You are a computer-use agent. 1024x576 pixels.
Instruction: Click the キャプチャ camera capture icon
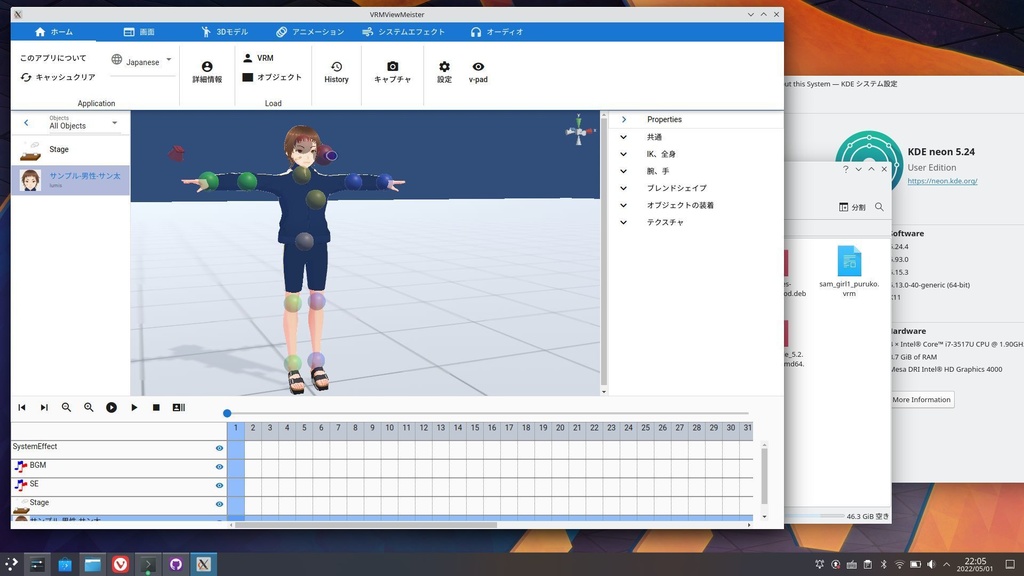392,67
